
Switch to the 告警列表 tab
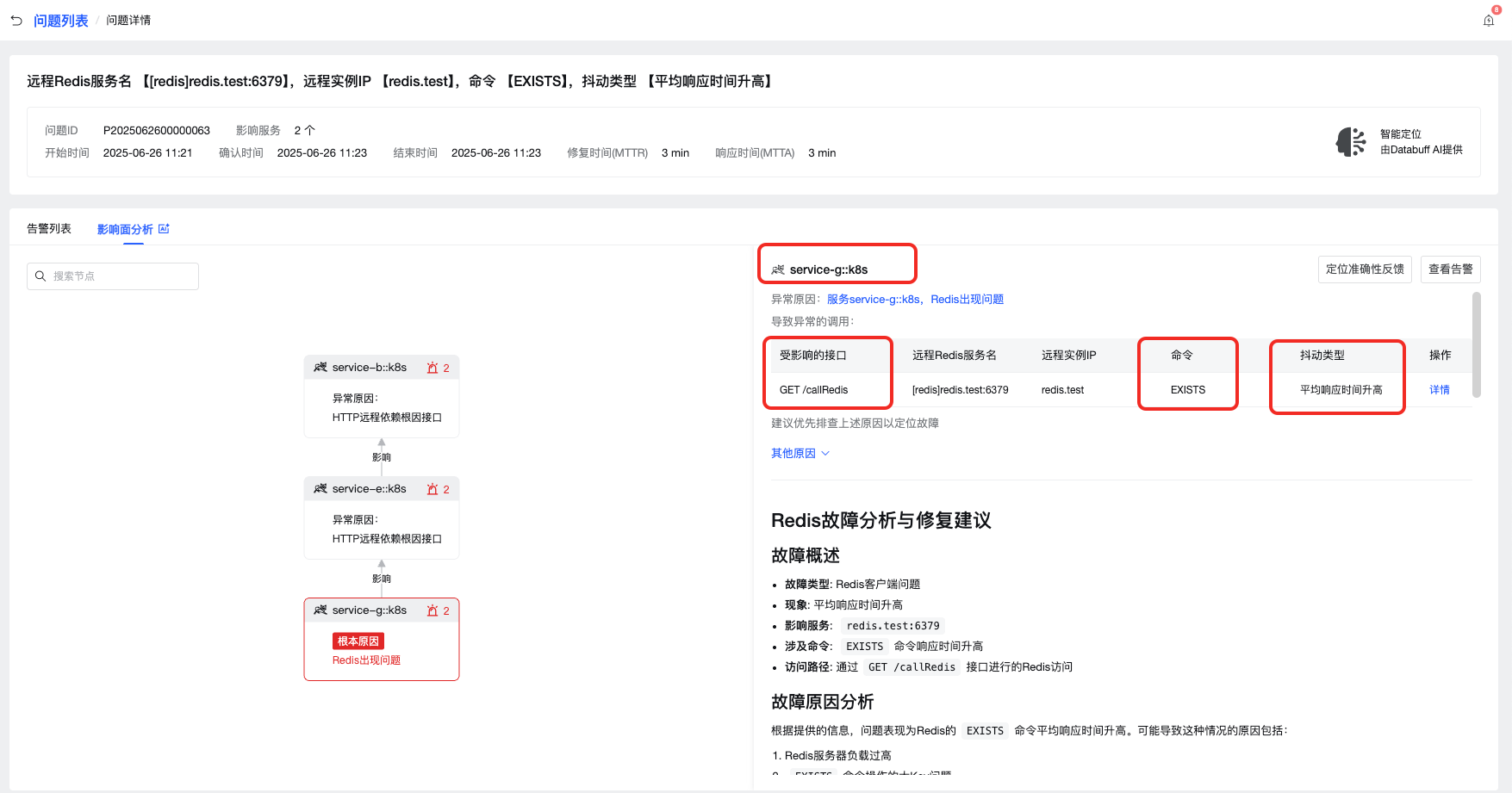pos(49,229)
